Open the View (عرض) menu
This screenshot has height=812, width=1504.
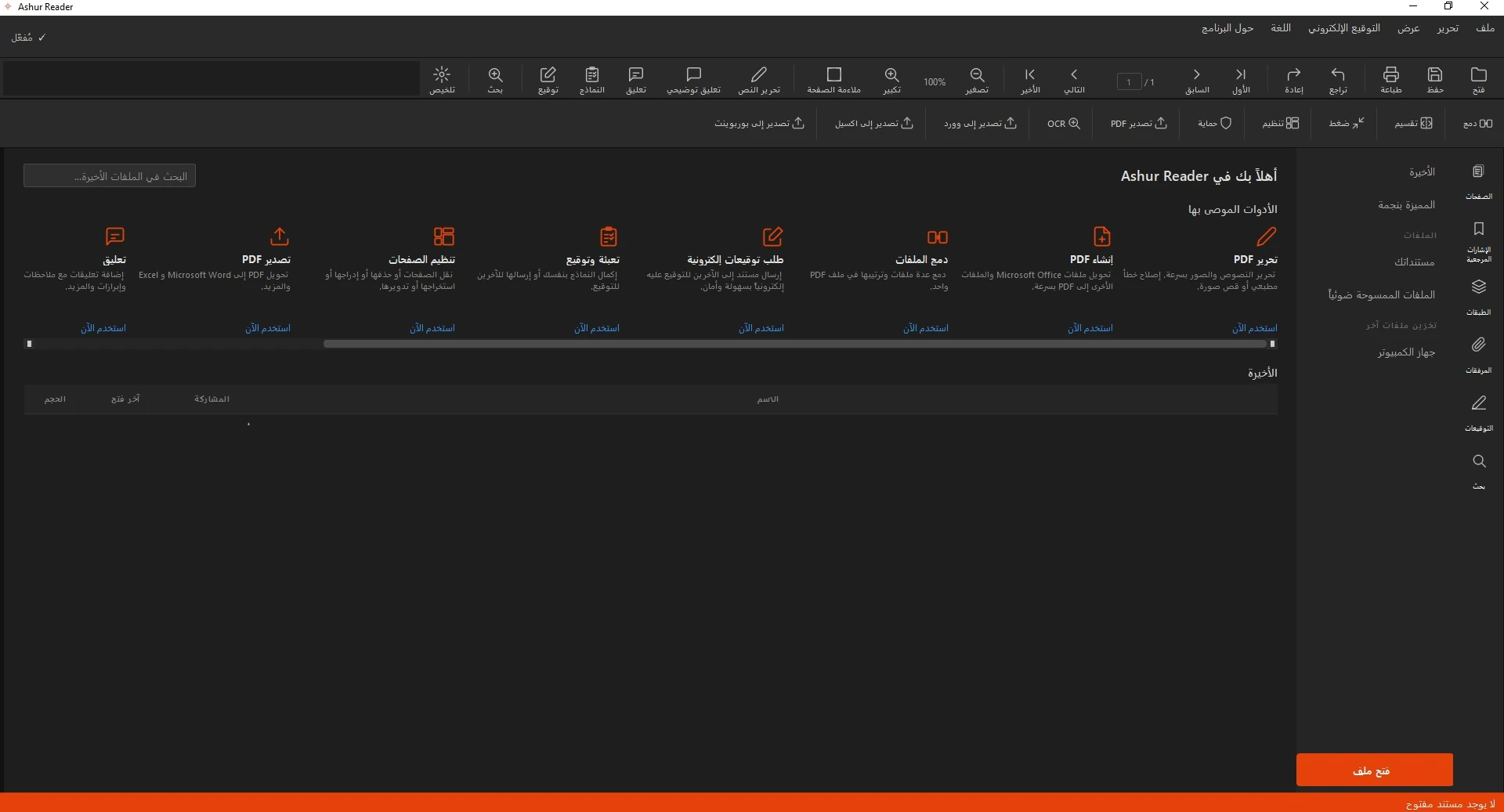coord(1408,28)
